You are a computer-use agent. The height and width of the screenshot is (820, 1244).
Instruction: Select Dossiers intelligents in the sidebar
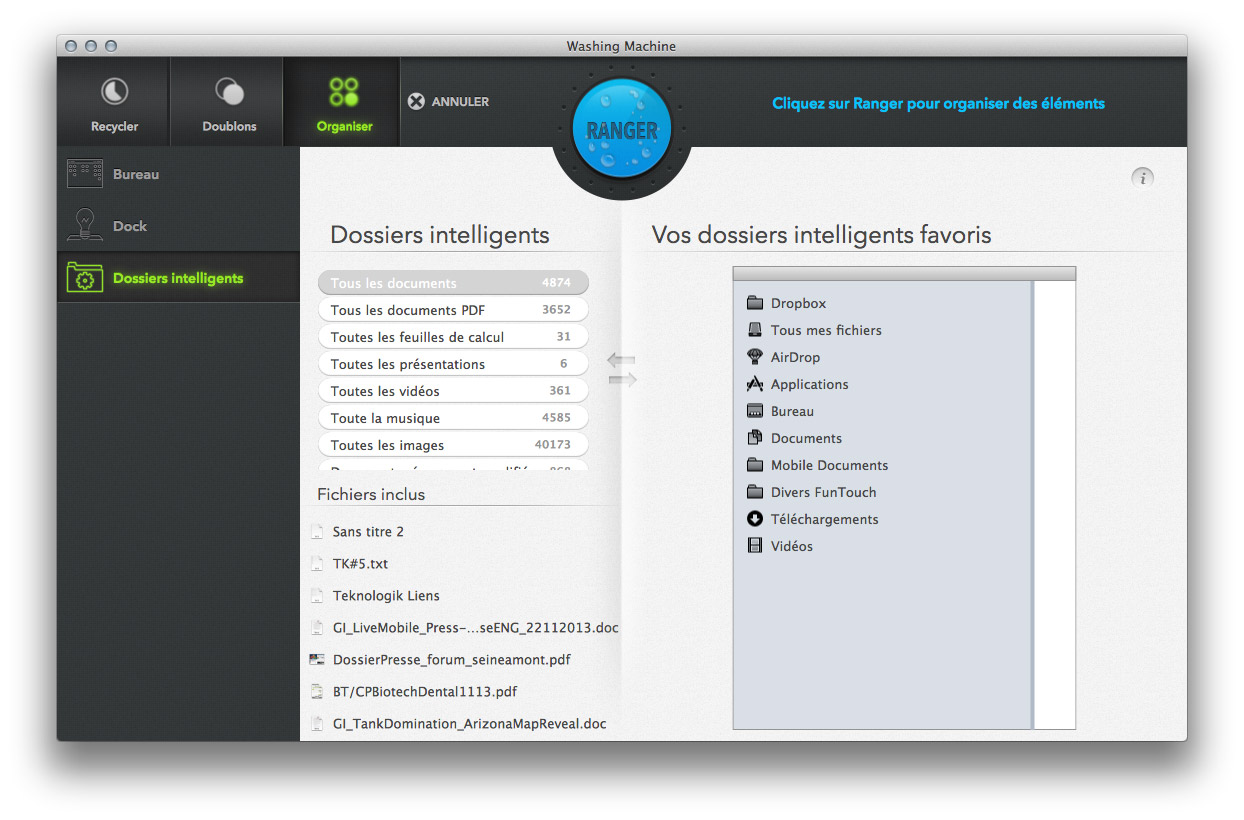[x=179, y=278]
